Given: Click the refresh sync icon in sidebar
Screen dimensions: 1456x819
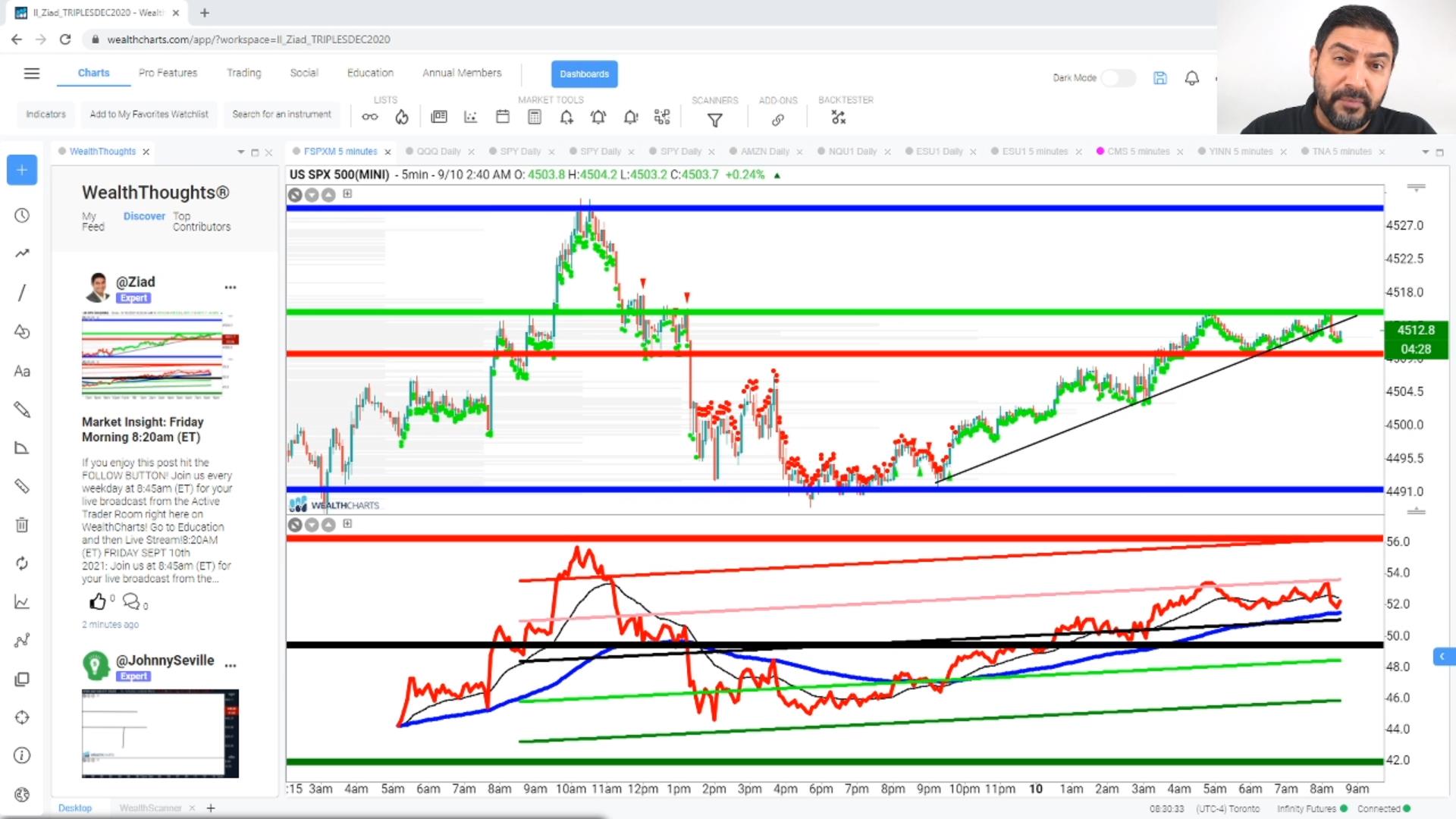Looking at the screenshot, I should 22,563.
